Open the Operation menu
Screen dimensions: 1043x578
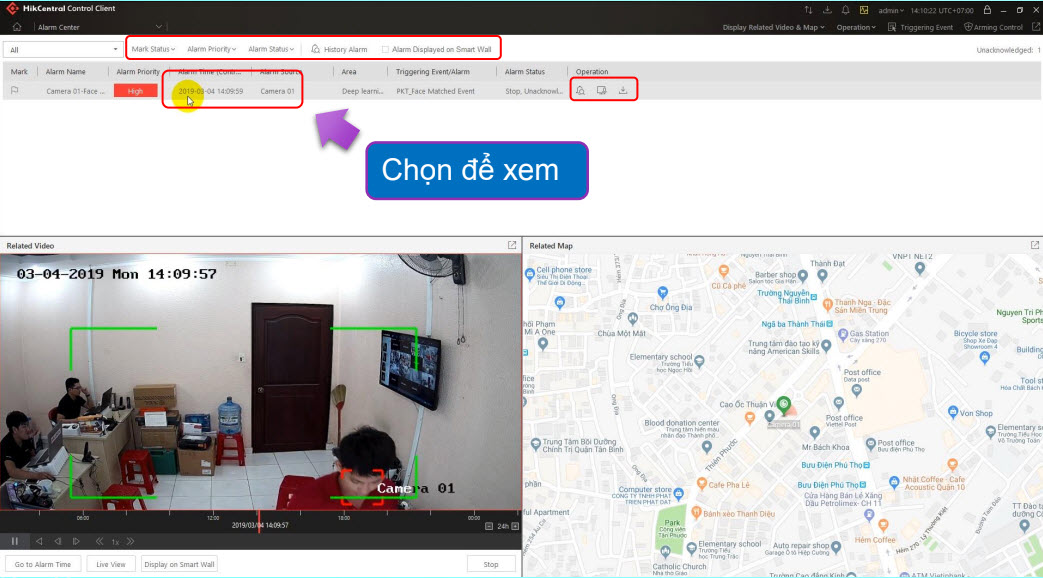pos(858,27)
